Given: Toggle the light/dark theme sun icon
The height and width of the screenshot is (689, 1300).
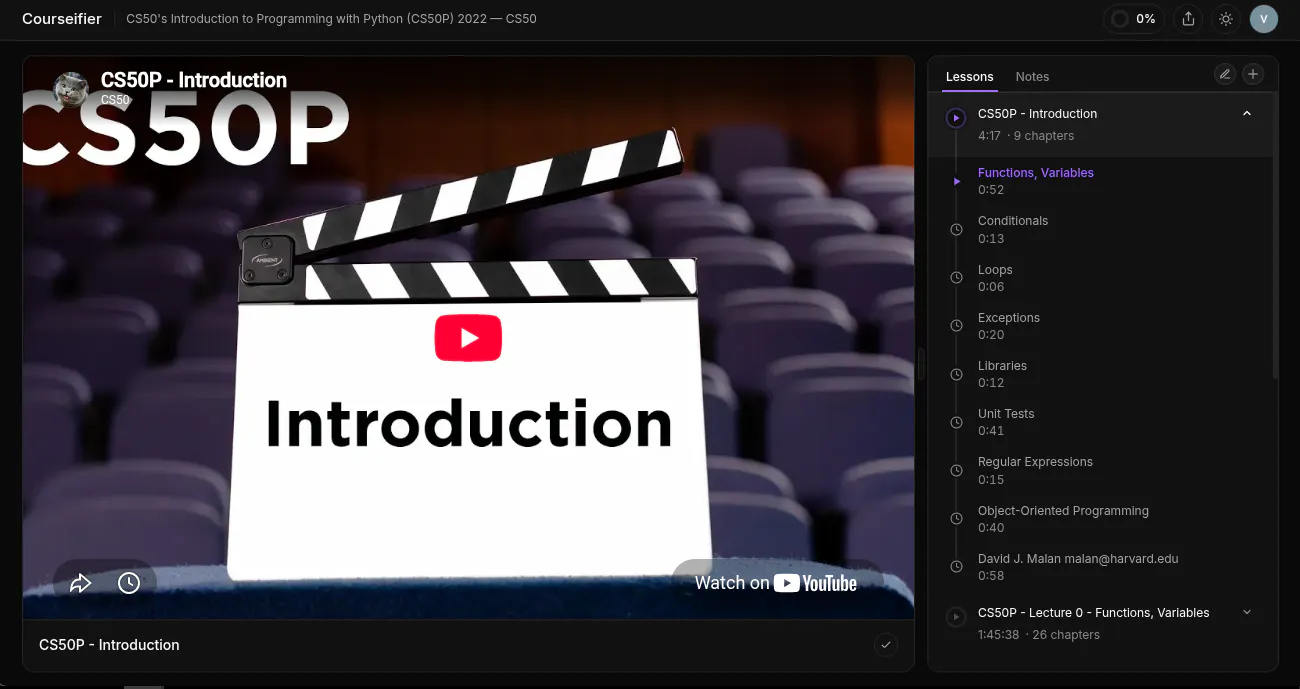Looking at the screenshot, I should point(1226,19).
